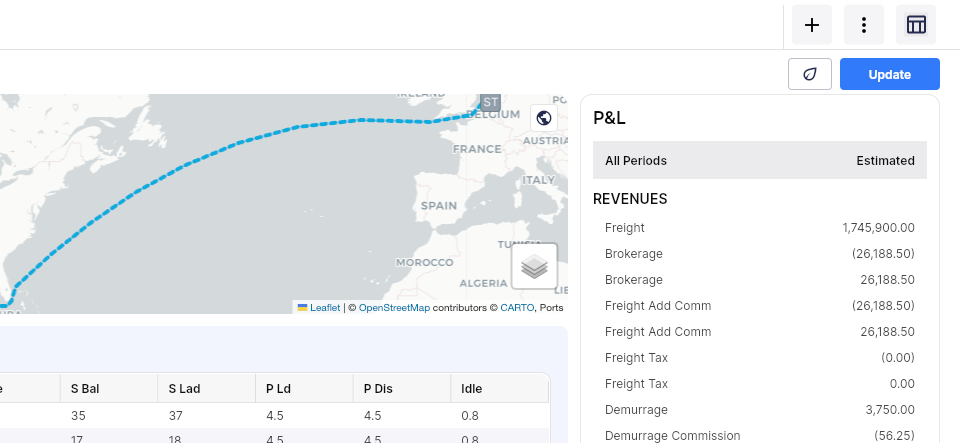The image size is (960, 443).
Task: Click the leaf emissions icon button
Action: [x=810, y=74]
